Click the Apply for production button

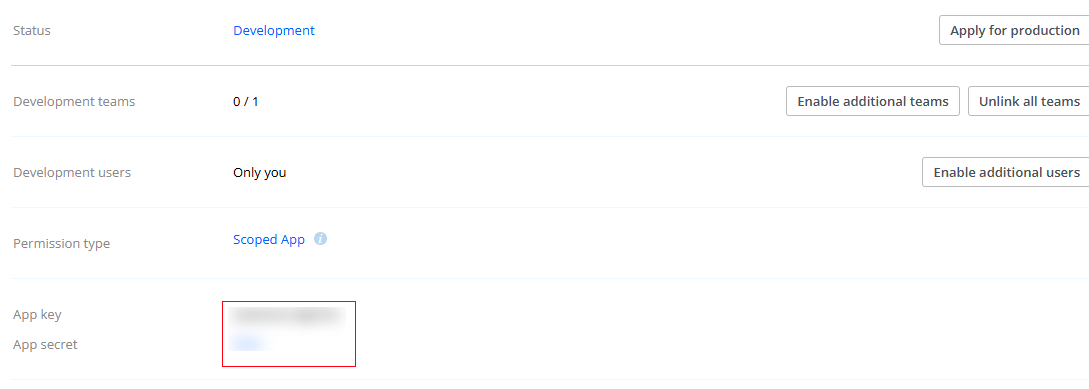point(1014,31)
